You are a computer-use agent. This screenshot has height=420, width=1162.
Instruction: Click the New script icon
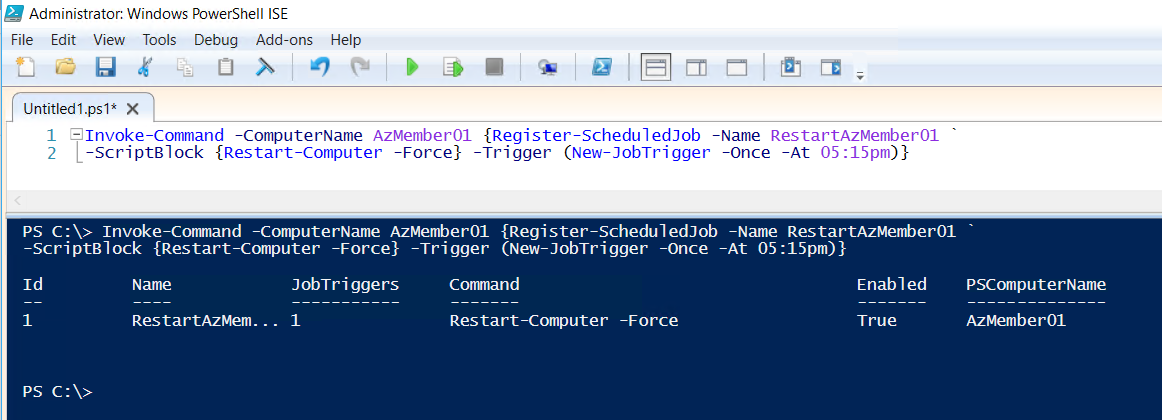[x=26, y=68]
